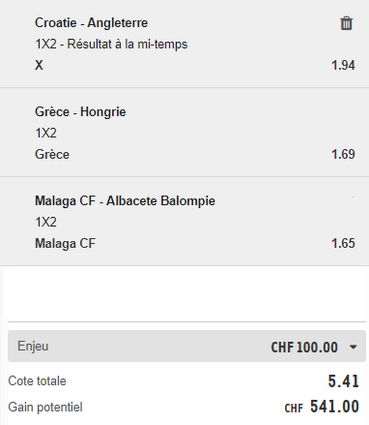Click the Enjeu stake label
The image size is (369, 425).
pos(33,346)
